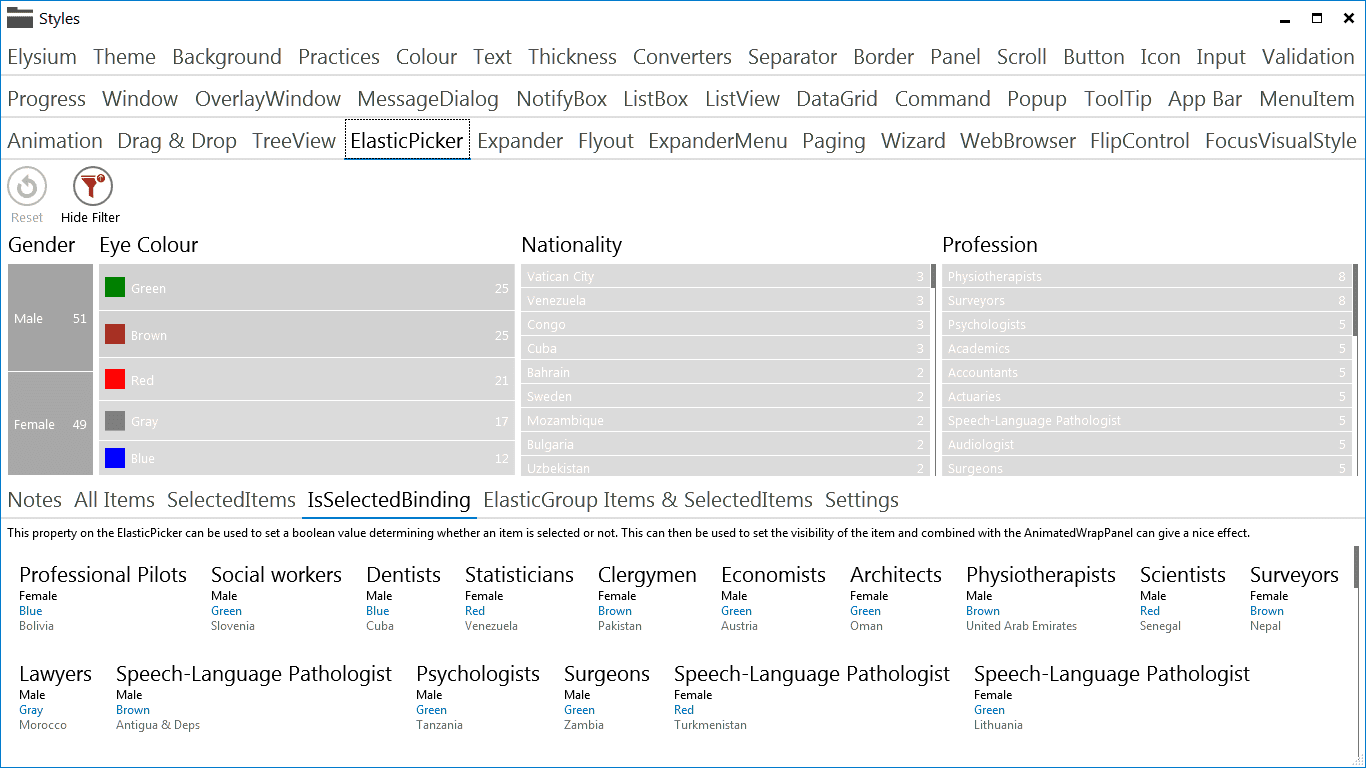Select Male in the Gender filter
Screen dimensions: 1366x768
point(50,318)
